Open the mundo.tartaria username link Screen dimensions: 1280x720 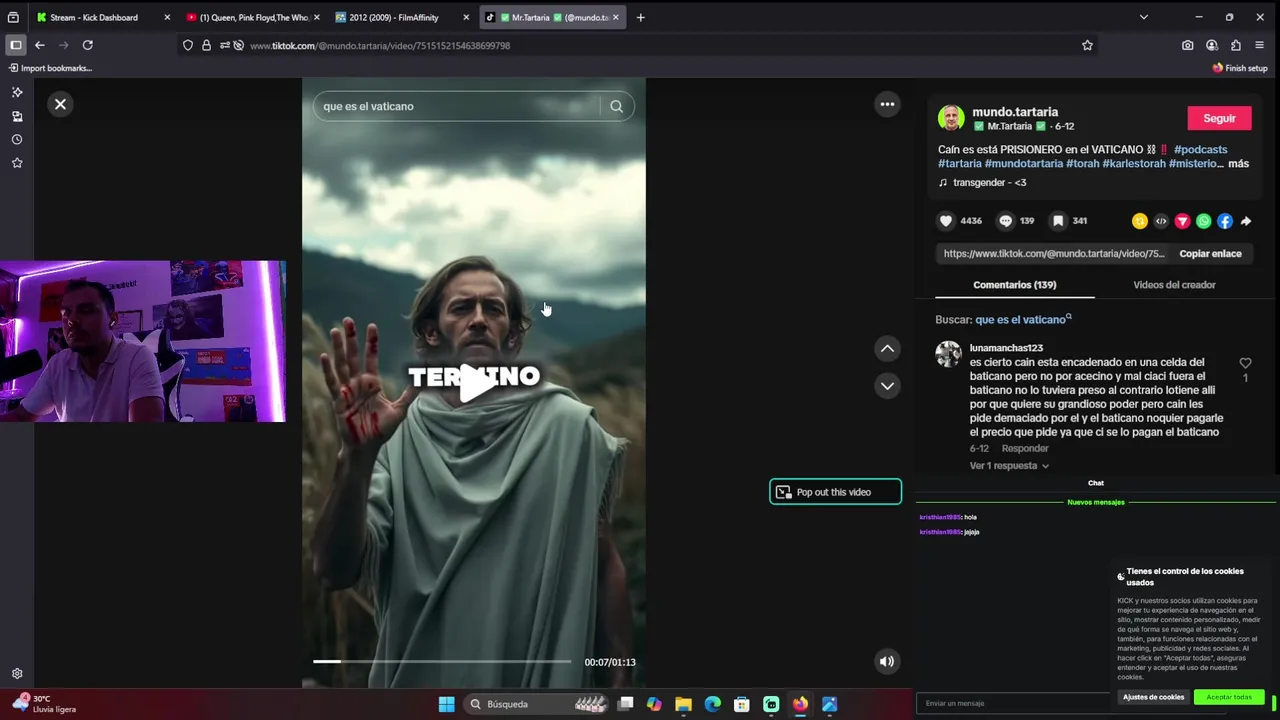[1015, 112]
